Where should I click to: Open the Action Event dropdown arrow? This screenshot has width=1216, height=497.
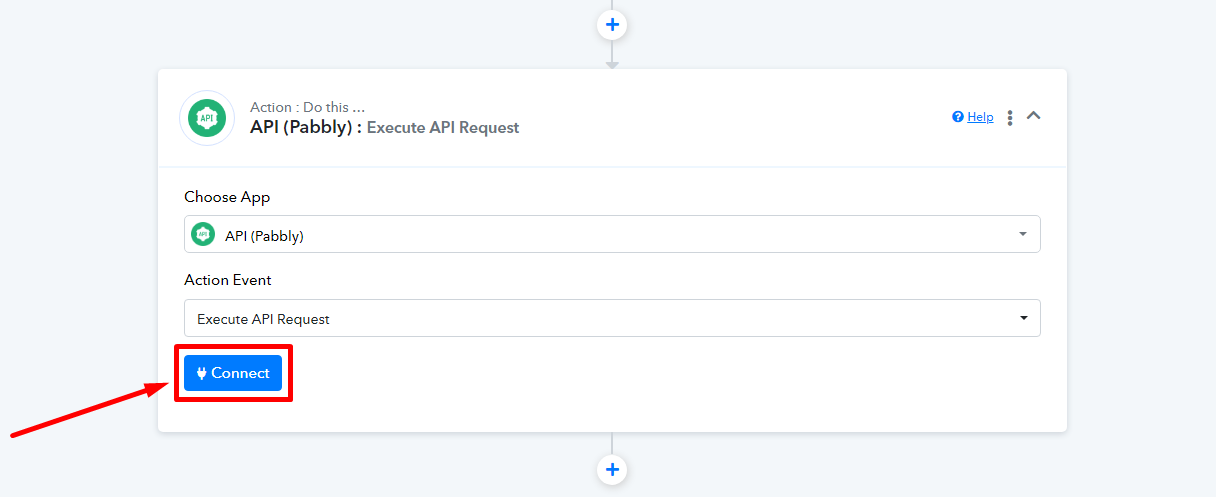point(1023,318)
